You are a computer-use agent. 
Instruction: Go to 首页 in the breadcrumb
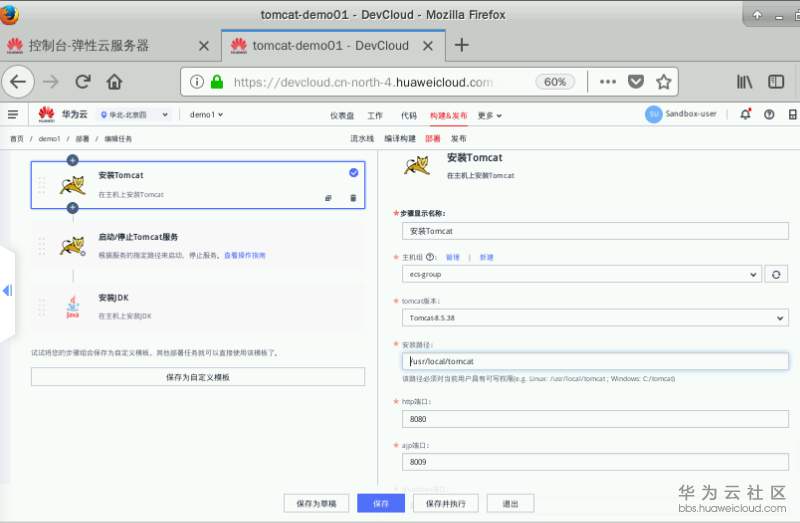click(x=17, y=139)
